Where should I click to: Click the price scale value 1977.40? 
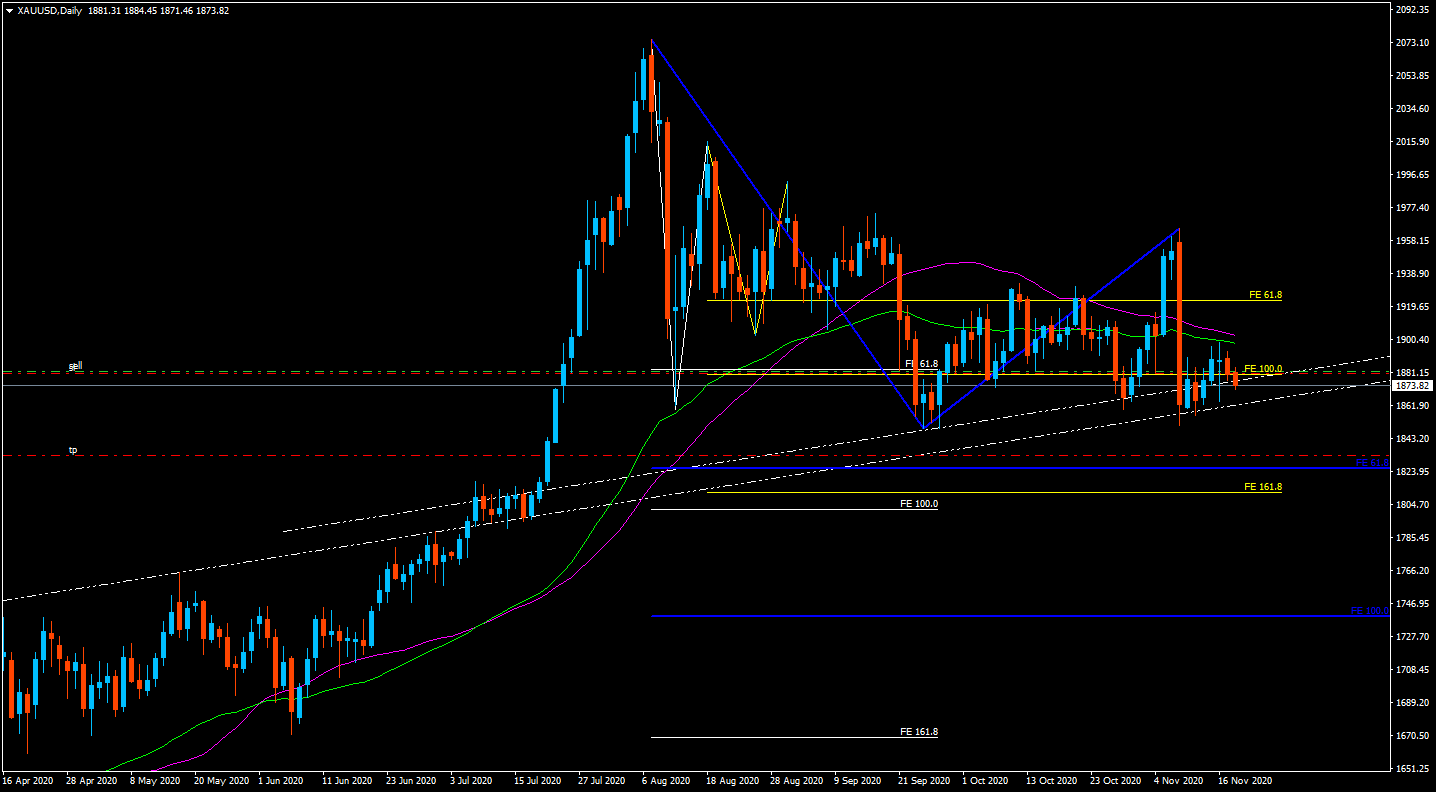[x=1413, y=208]
